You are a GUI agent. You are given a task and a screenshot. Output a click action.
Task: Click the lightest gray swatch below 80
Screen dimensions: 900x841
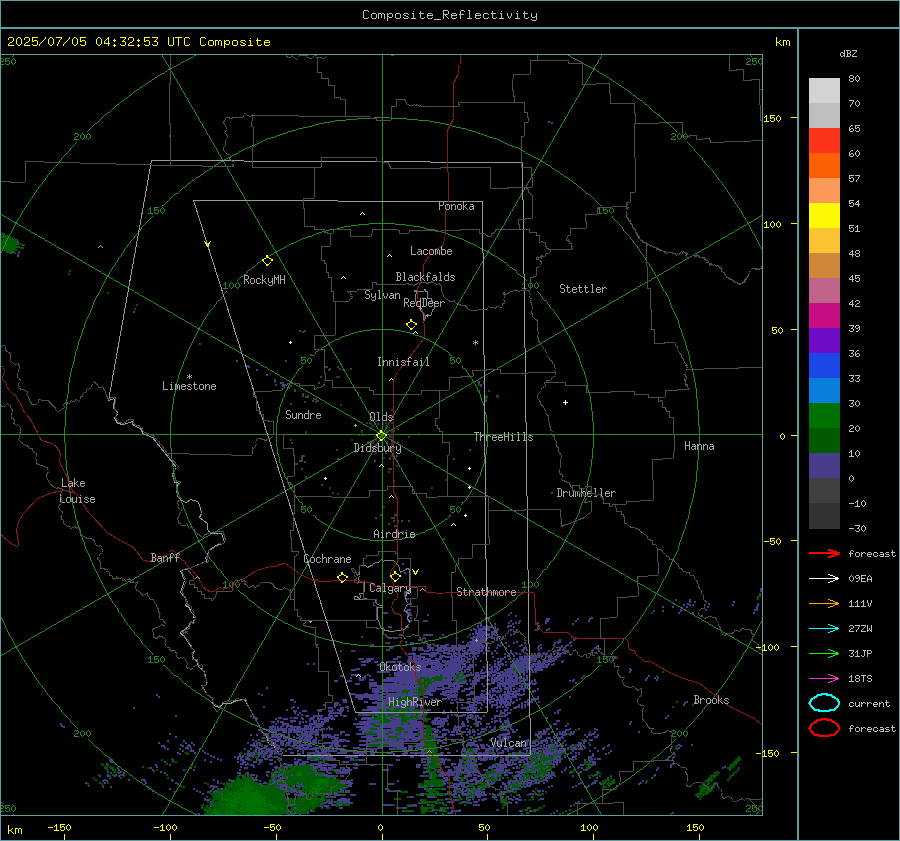[824, 90]
